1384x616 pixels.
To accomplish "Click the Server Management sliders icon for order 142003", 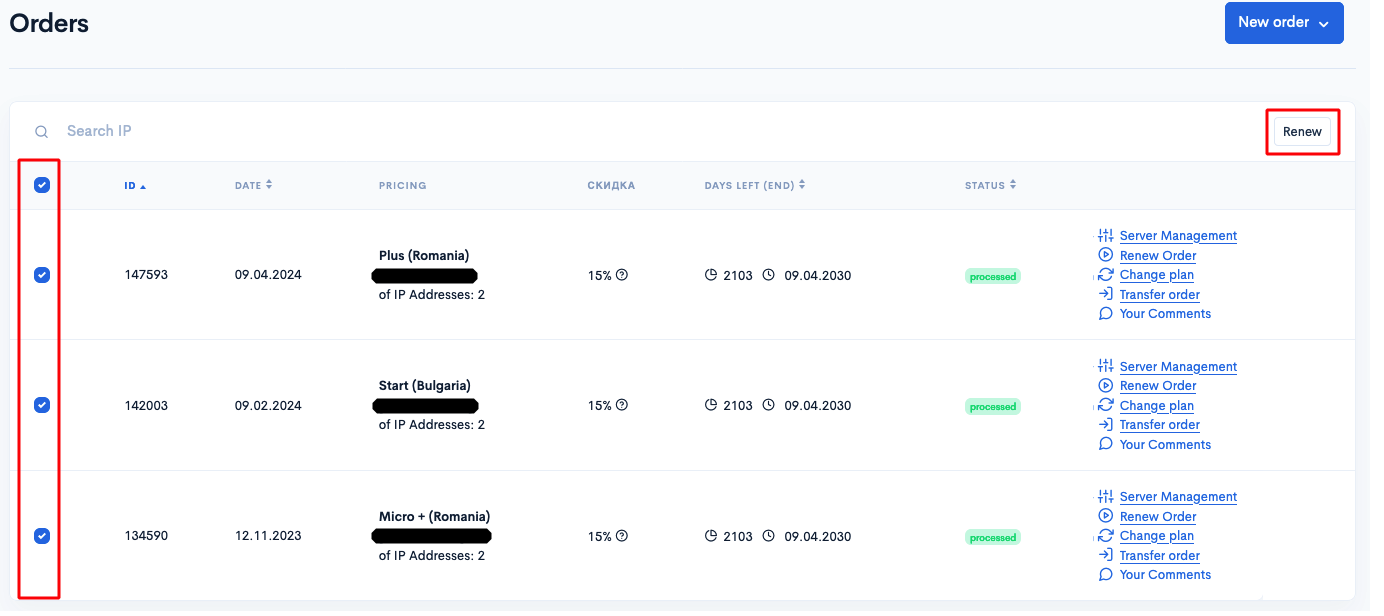I will (1105, 366).
